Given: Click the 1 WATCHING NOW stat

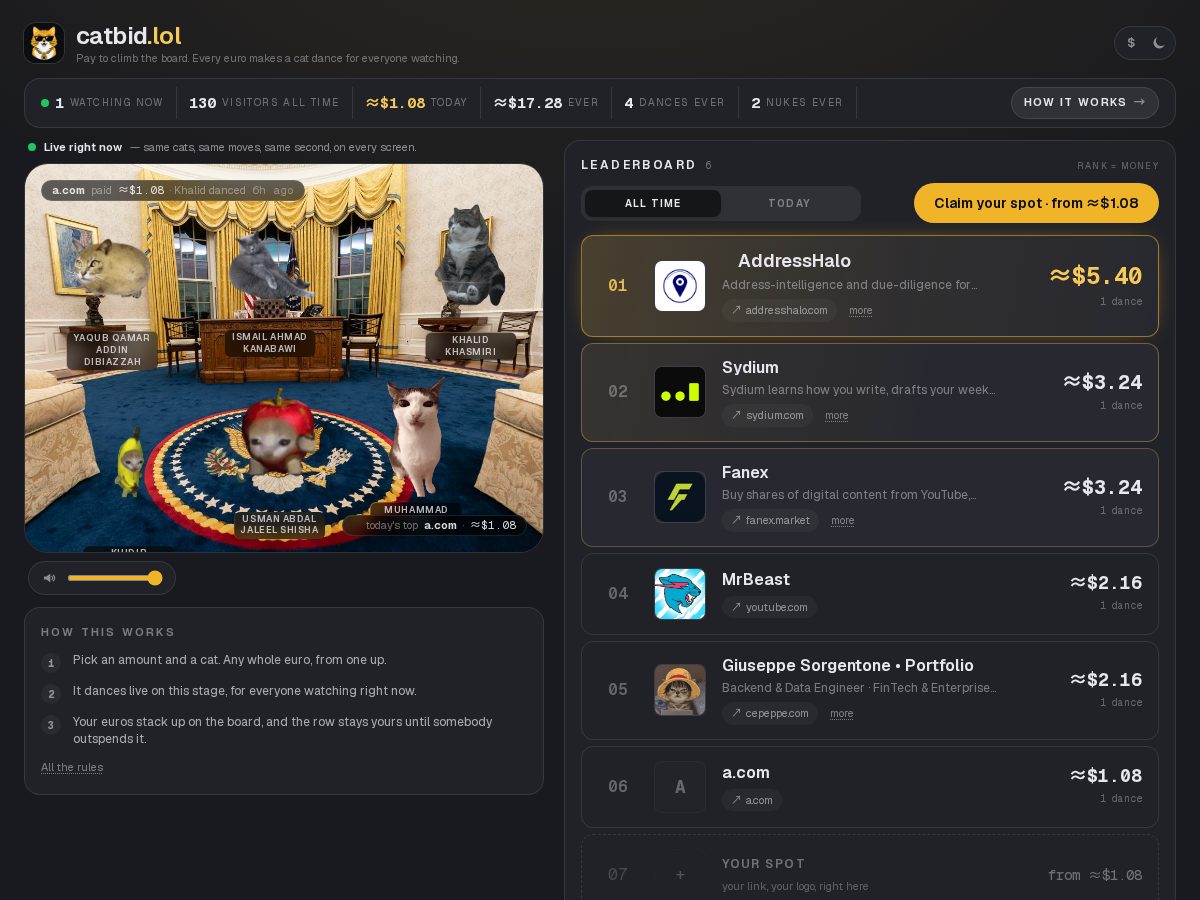Looking at the screenshot, I should [x=102, y=103].
